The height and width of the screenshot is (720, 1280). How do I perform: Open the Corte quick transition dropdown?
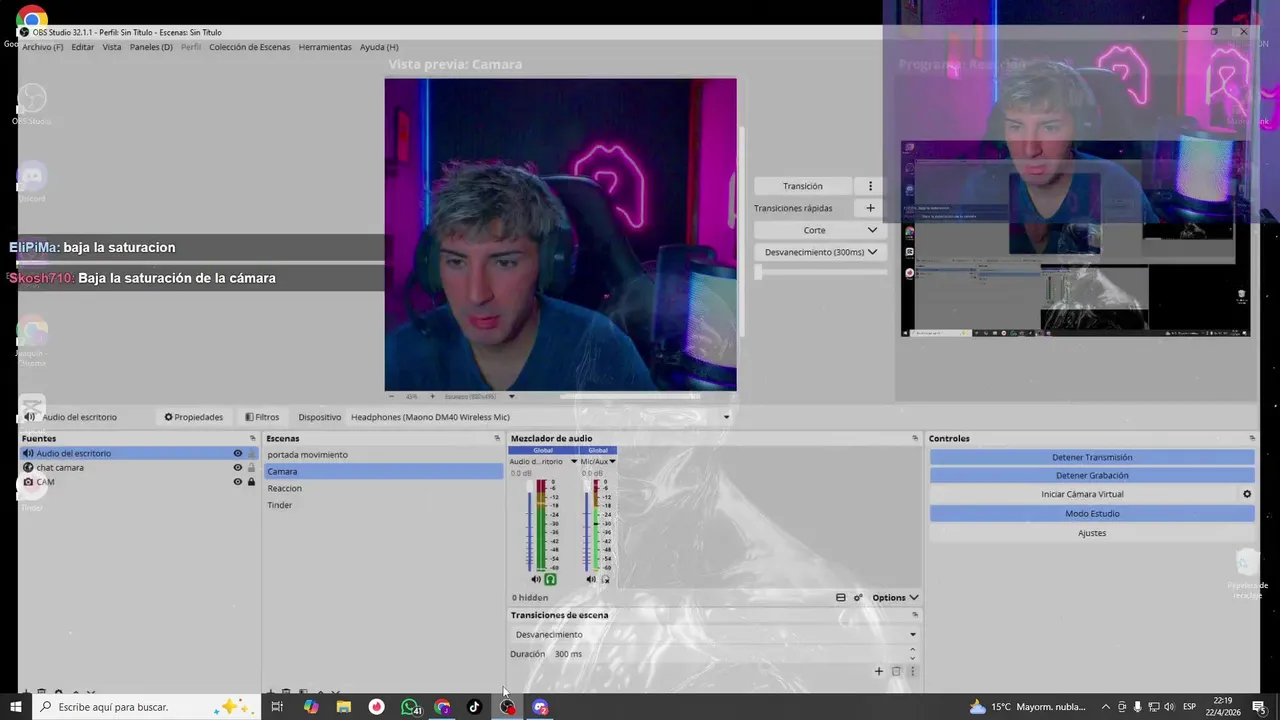click(820, 230)
